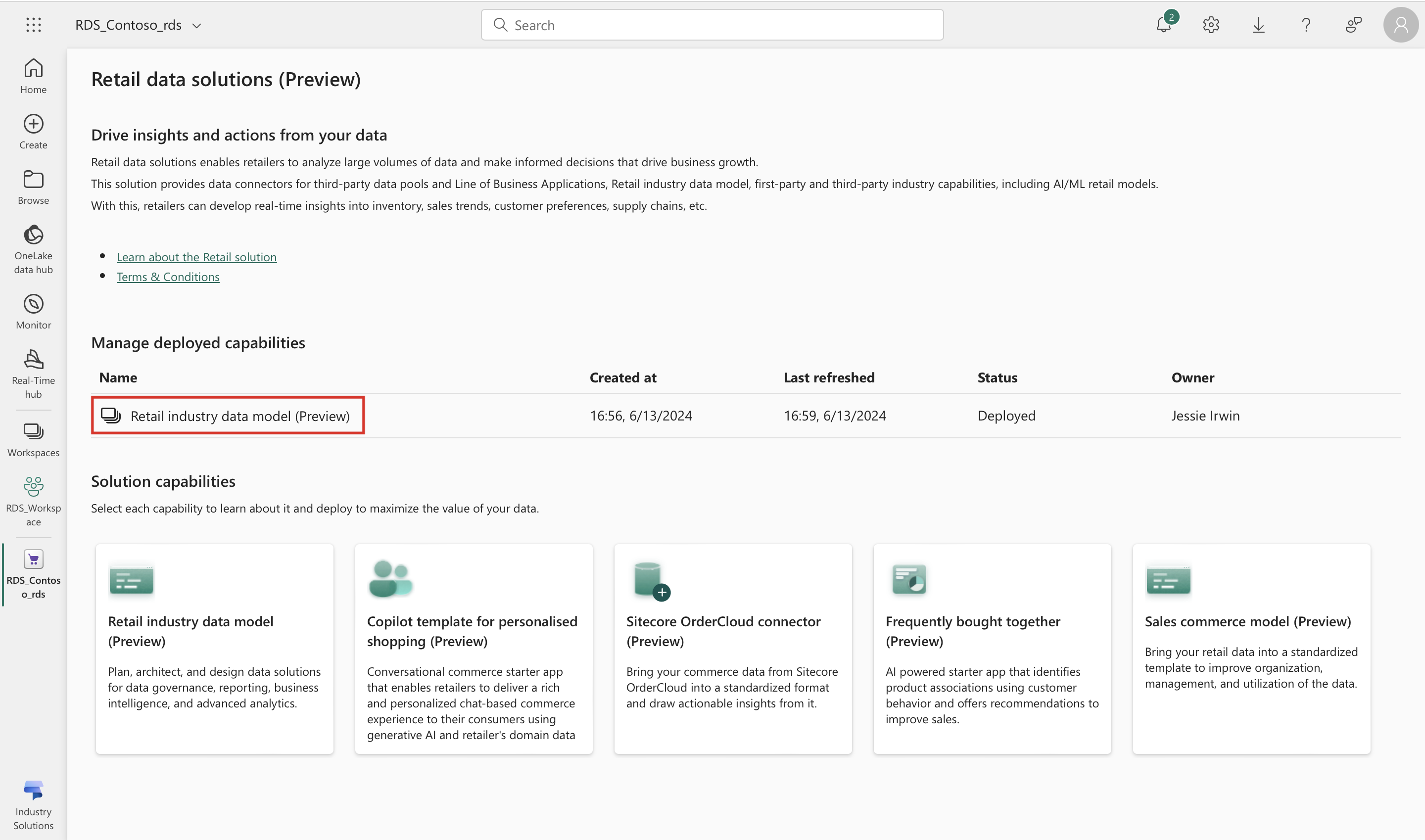Click the 'Deployed' status cell
Image resolution: width=1425 pixels, height=840 pixels.
pyautogui.click(x=1006, y=416)
